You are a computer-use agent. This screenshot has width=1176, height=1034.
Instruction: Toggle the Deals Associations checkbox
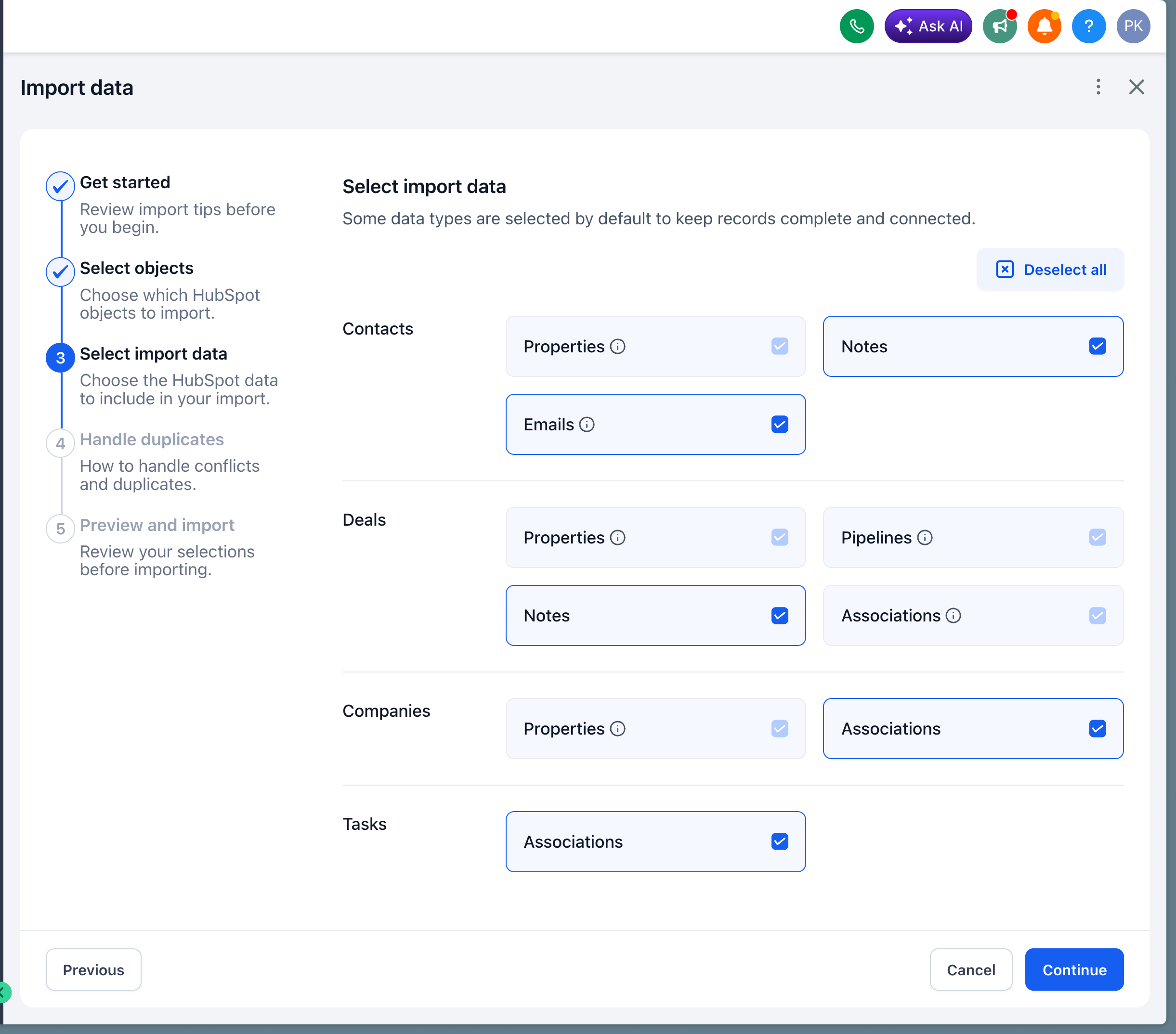(x=1097, y=615)
